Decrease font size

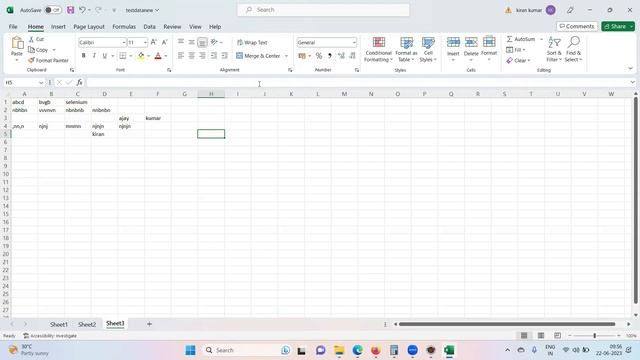[164, 42]
